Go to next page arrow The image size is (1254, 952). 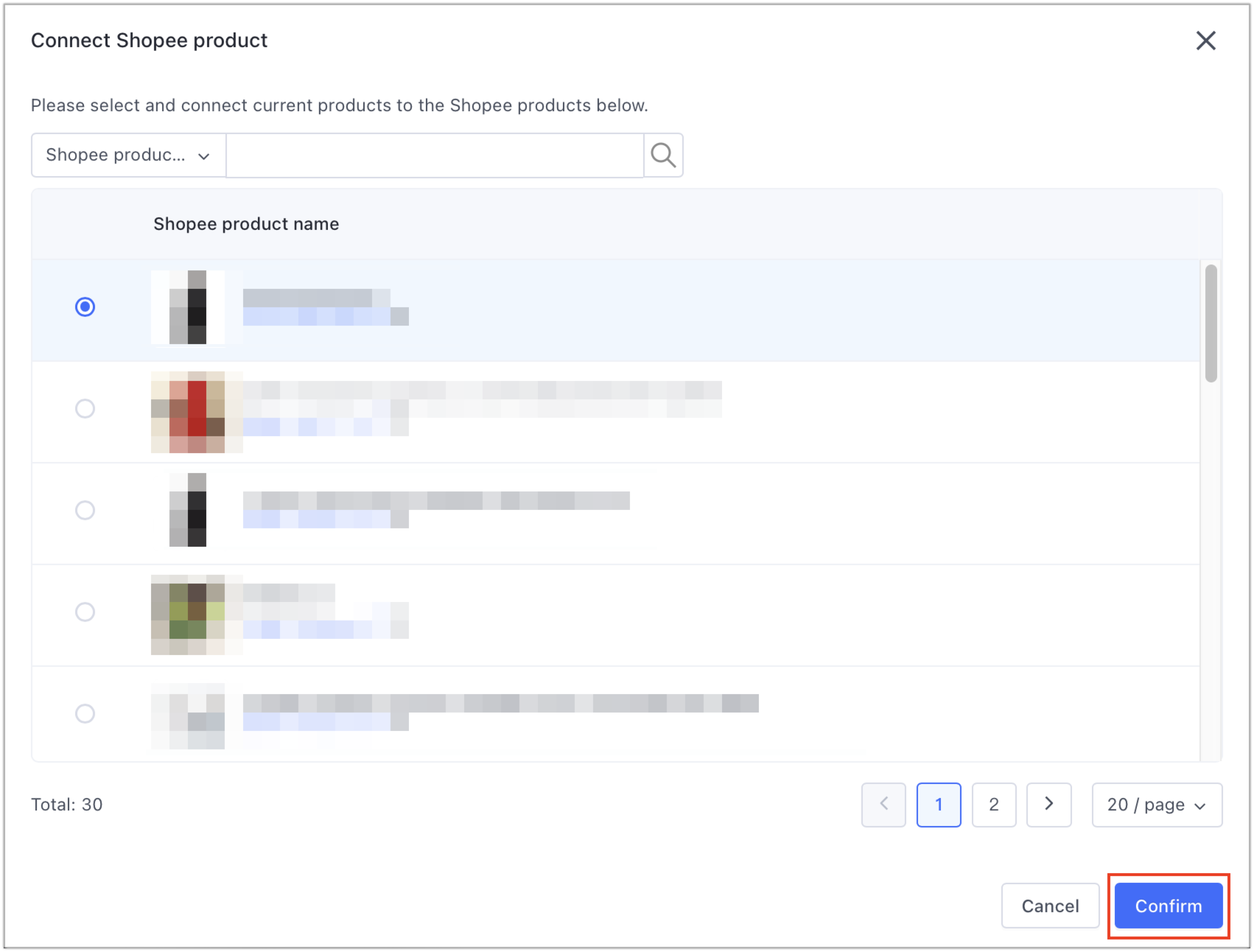1049,804
